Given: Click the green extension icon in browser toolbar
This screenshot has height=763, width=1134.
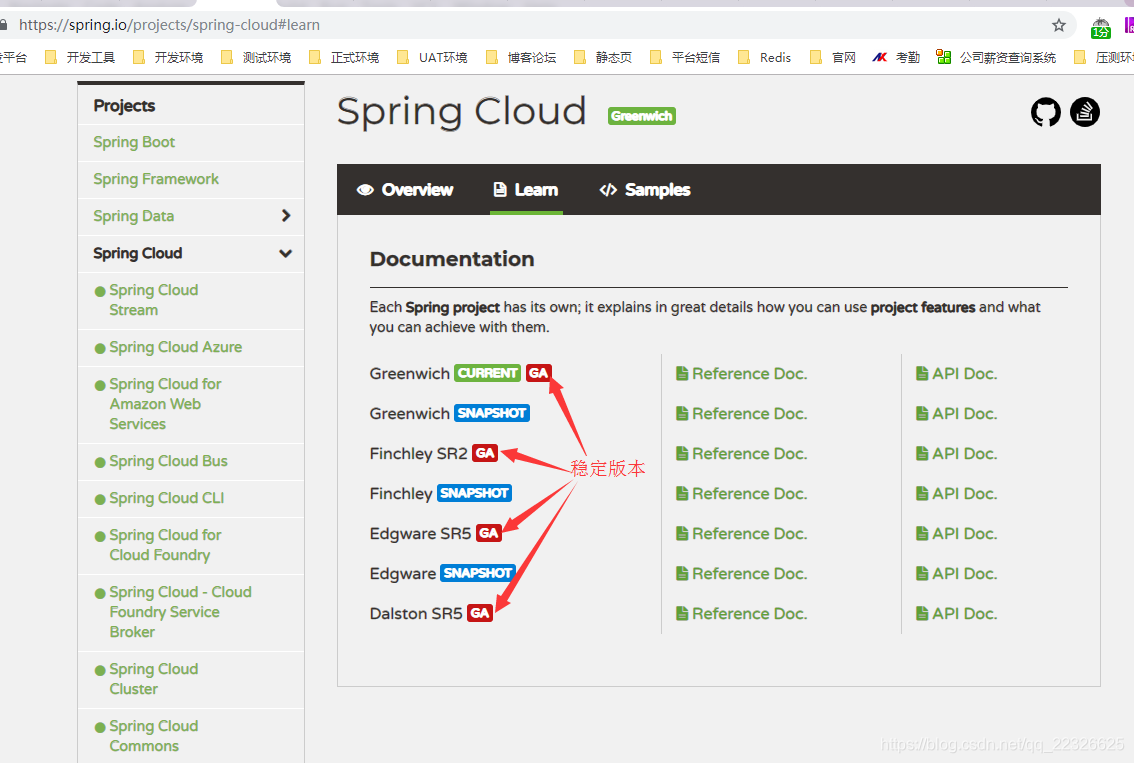Looking at the screenshot, I should coord(1101,27).
